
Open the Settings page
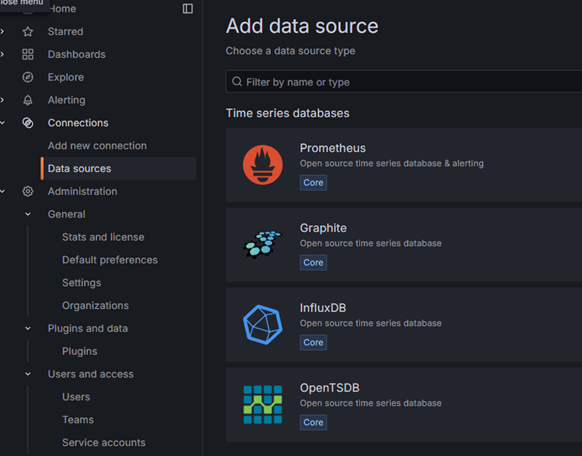coord(82,283)
